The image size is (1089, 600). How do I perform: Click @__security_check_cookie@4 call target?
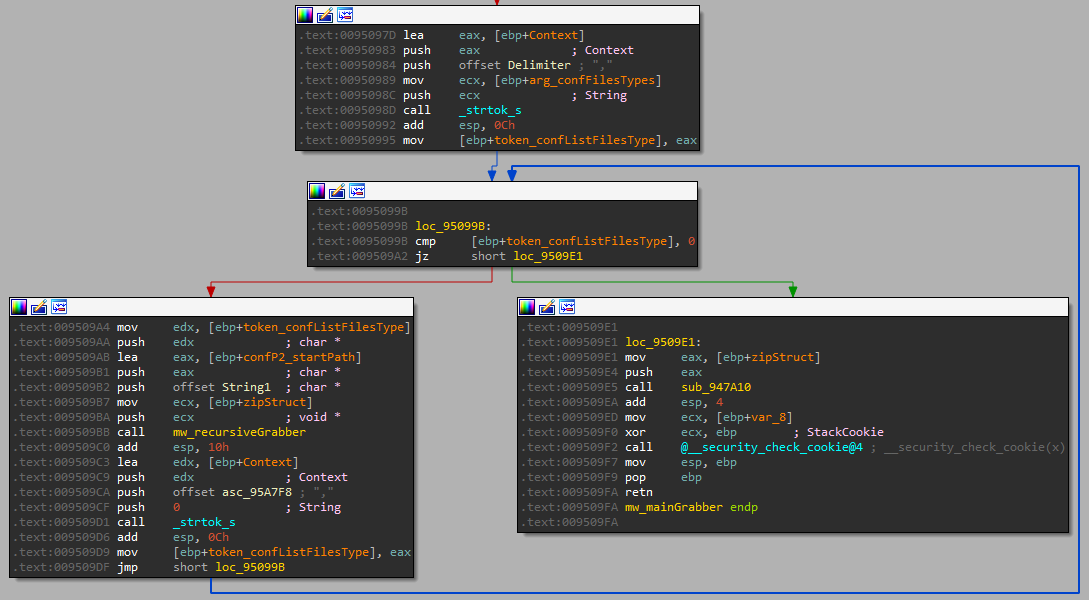click(772, 447)
